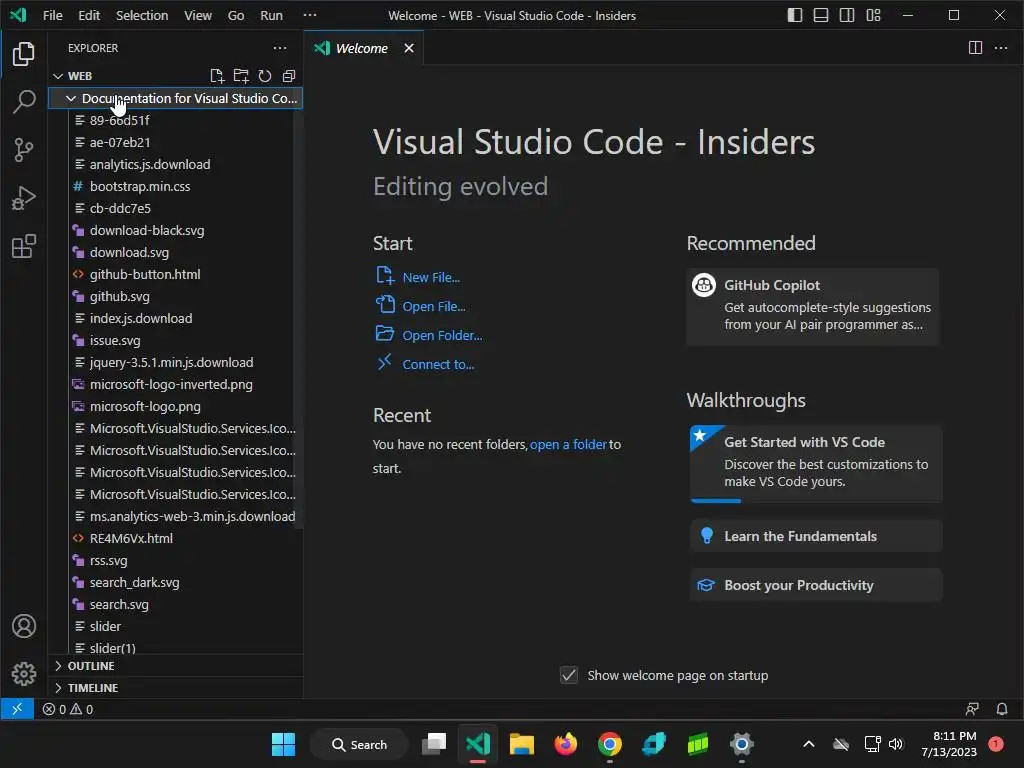Click the New File... link
This screenshot has width=1024, height=768.
click(431, 278)
